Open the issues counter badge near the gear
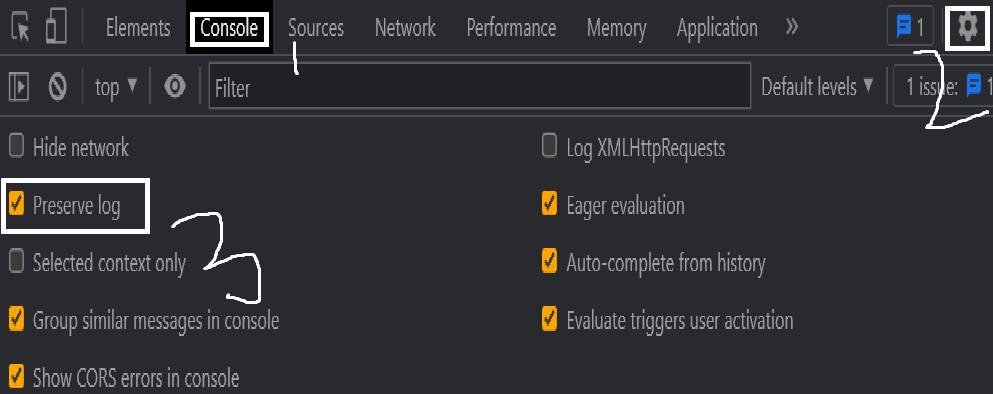This screenshot has width=993, height=394. [x=910, y=27]
